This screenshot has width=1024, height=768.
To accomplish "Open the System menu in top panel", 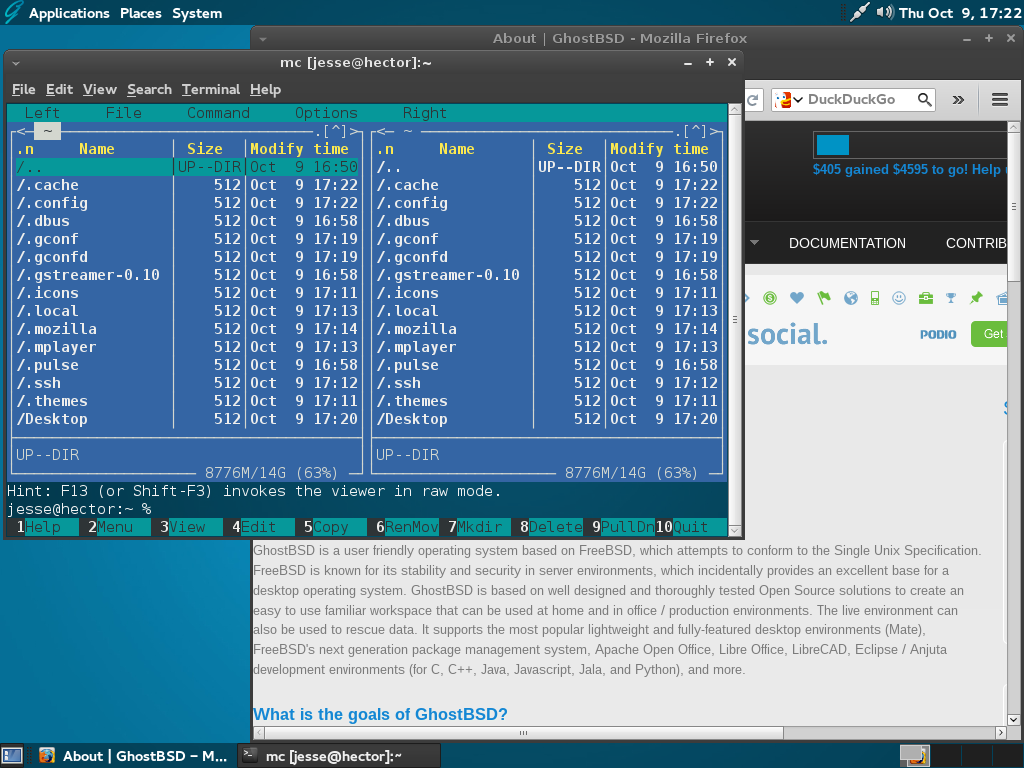I will [x=197, y=13].
